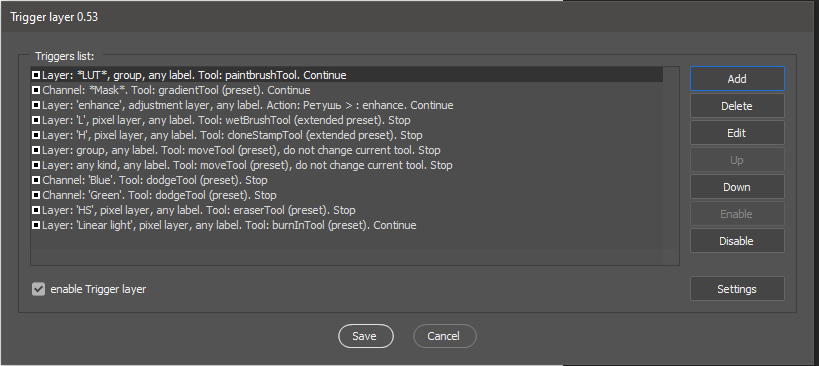Disable the selected trigger
Screen dimensions: 819x366
pyautogui.click(x=737, y=241)
